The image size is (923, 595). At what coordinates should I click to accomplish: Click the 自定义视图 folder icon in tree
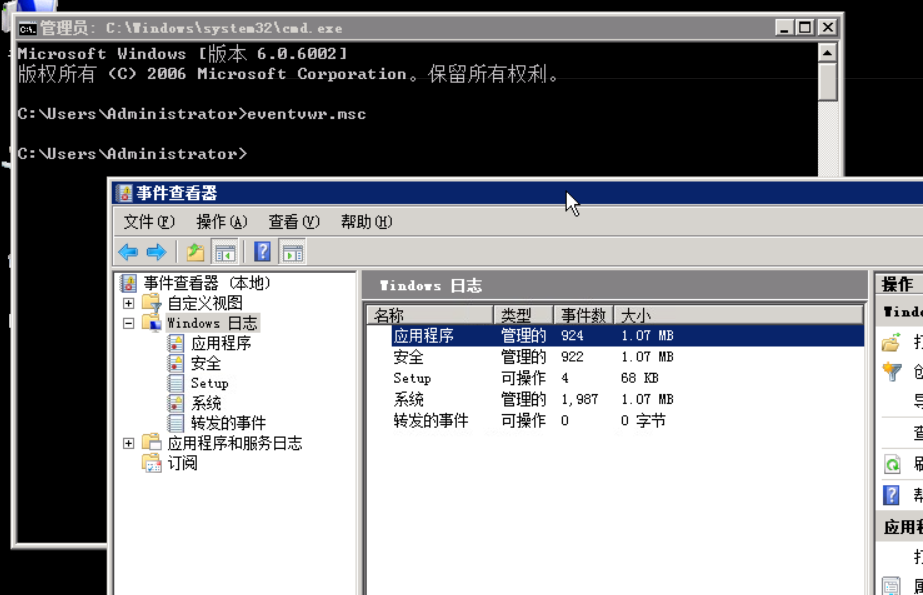152,303
